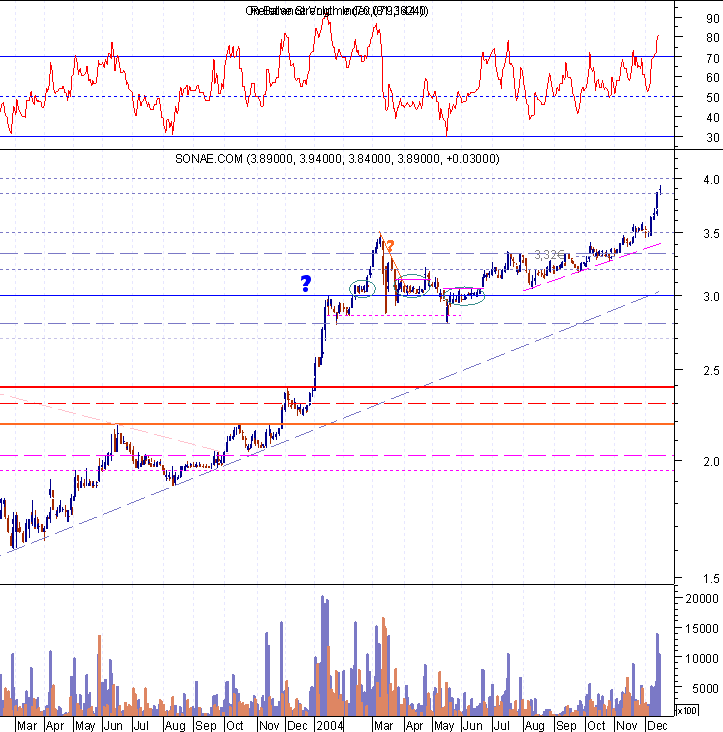Click the 1.5 price axis label
The height and width of the screenshot is (732, 723).
click(711, 579)
